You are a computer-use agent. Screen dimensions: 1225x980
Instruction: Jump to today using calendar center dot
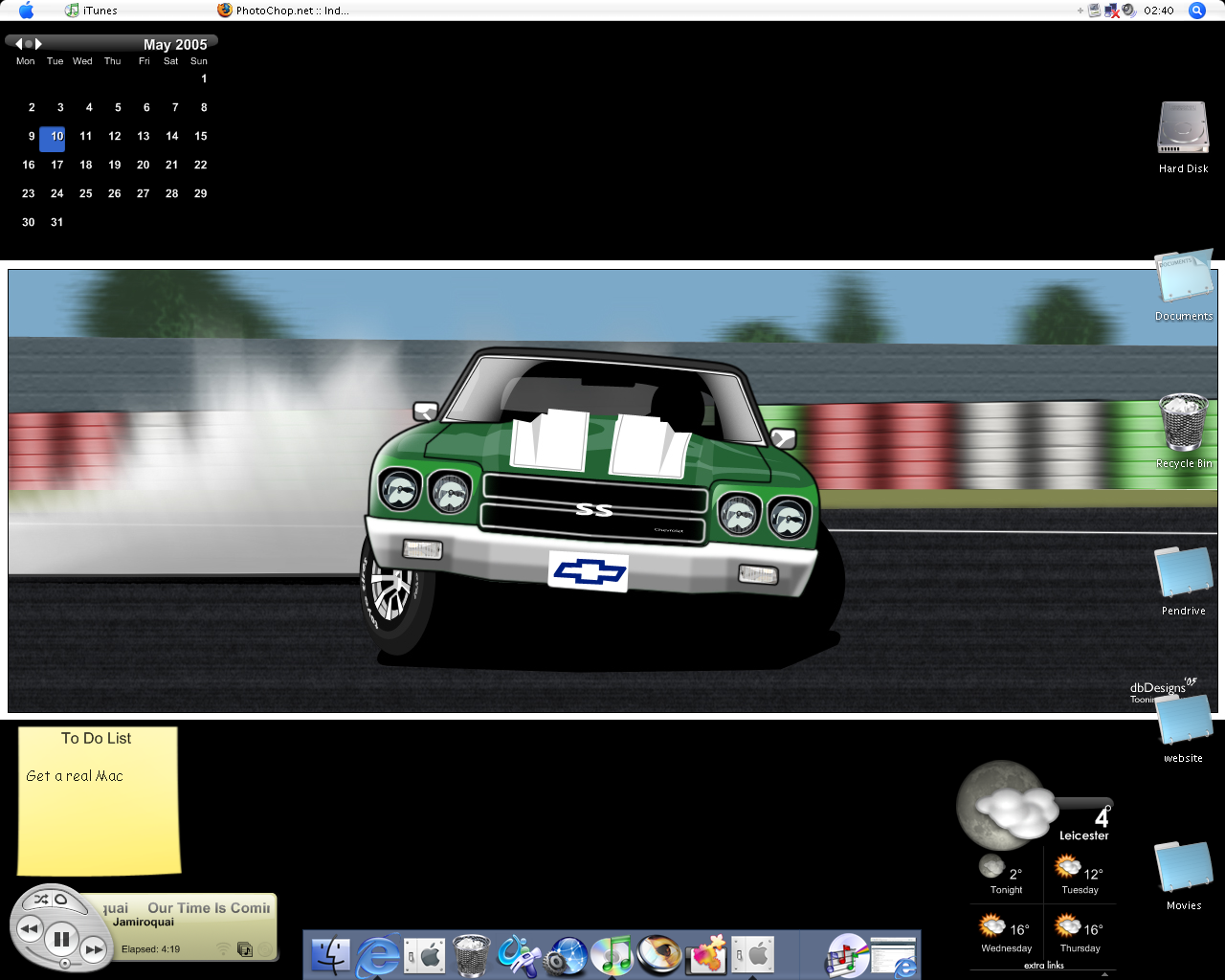[29, 43]
